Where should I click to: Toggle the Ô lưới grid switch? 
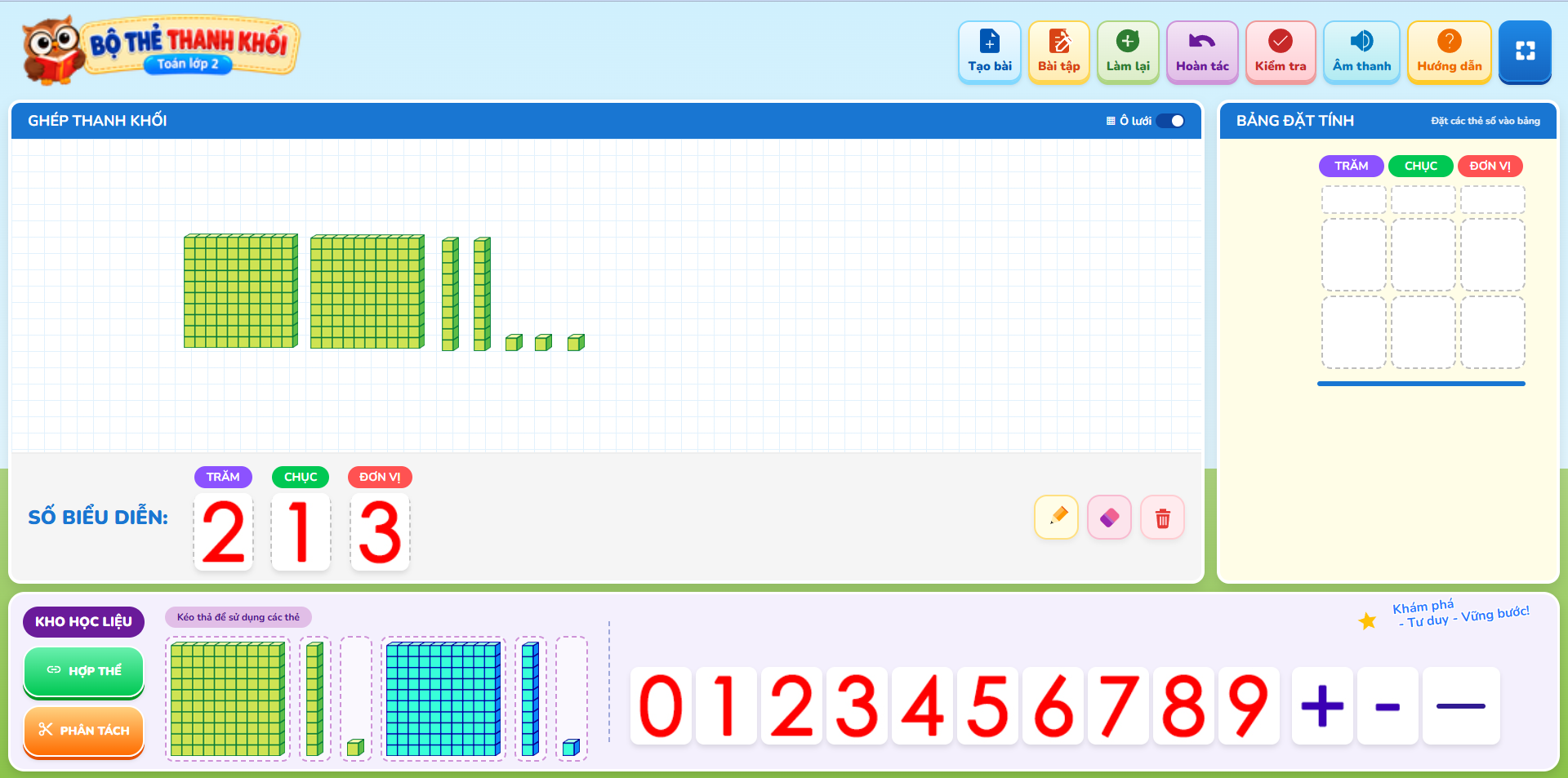(1170, 121)
